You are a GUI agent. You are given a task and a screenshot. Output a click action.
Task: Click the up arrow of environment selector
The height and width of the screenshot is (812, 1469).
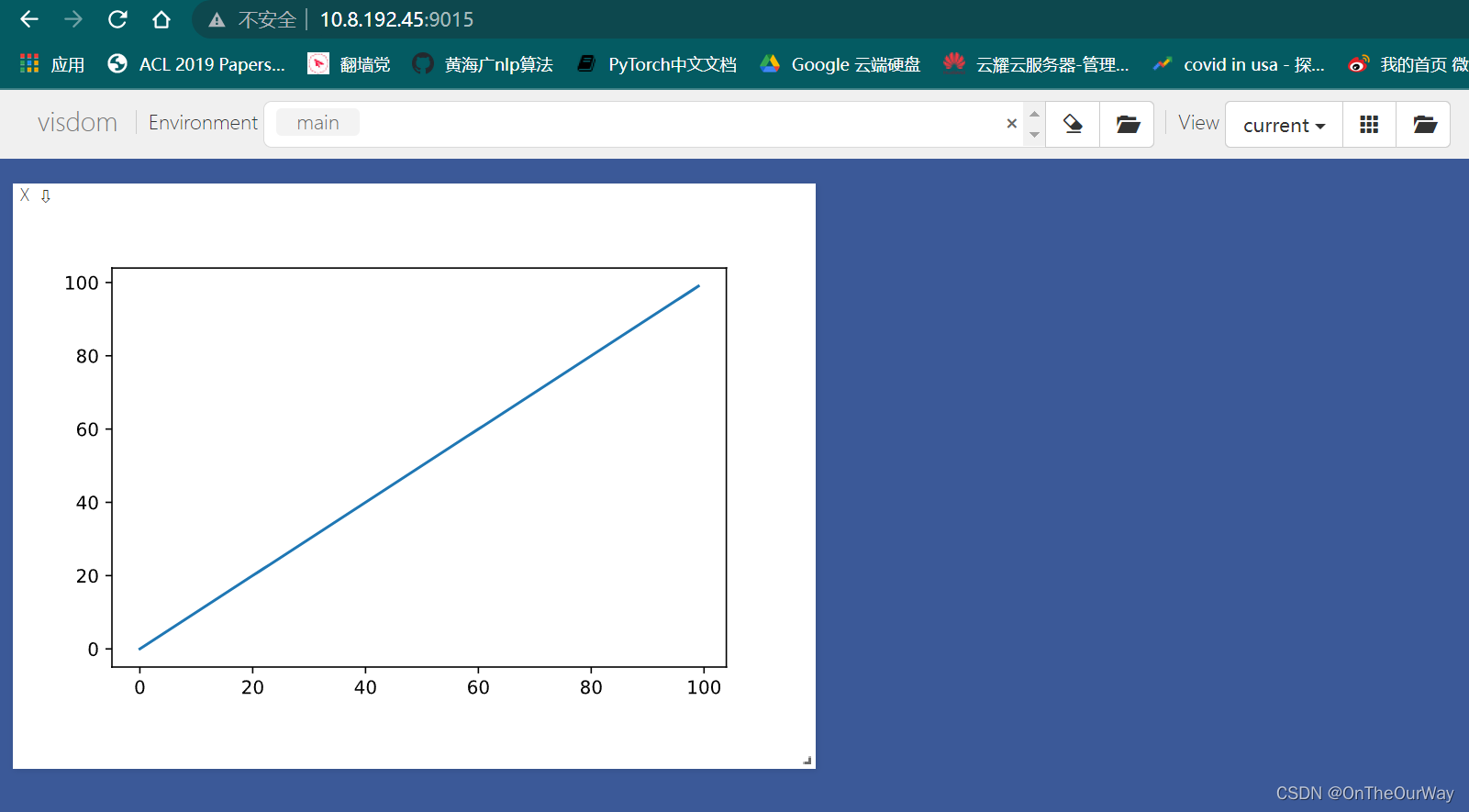pos(1034,114)
